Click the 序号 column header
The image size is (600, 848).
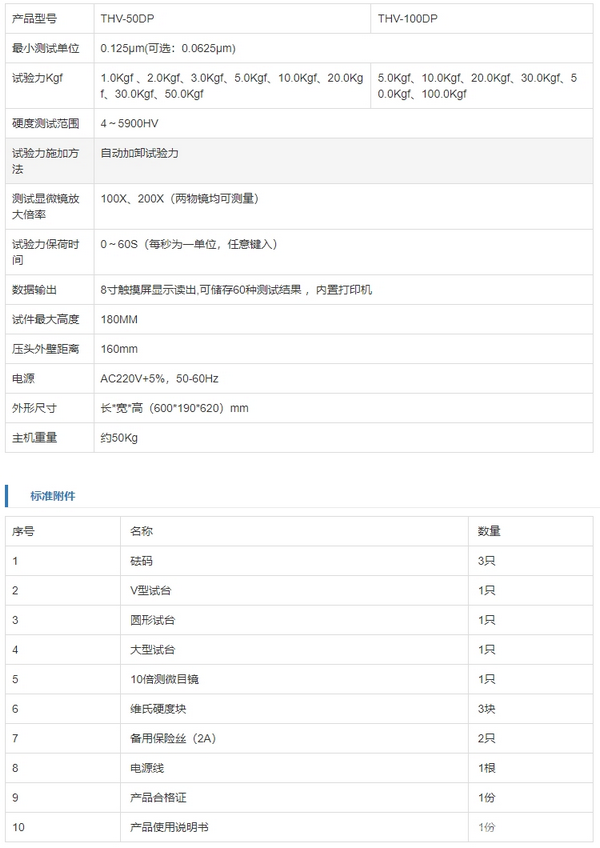point(23,531)
